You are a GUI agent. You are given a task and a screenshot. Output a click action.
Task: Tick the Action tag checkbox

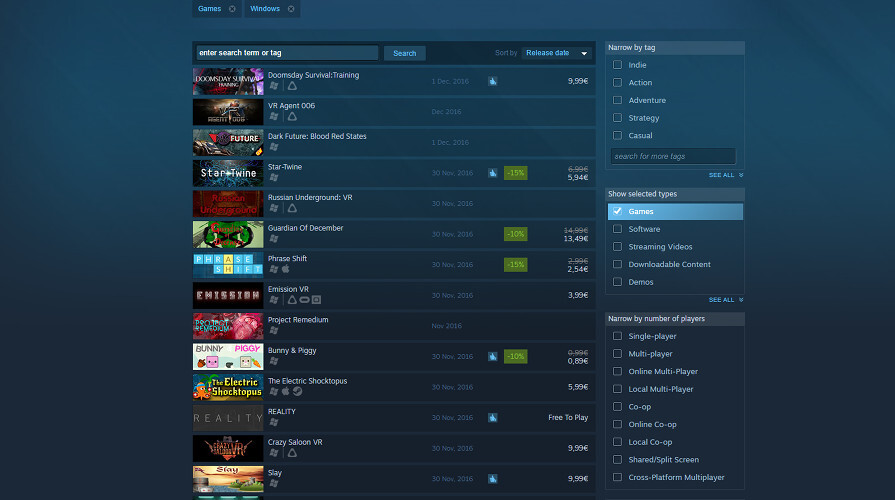[618, 83]
